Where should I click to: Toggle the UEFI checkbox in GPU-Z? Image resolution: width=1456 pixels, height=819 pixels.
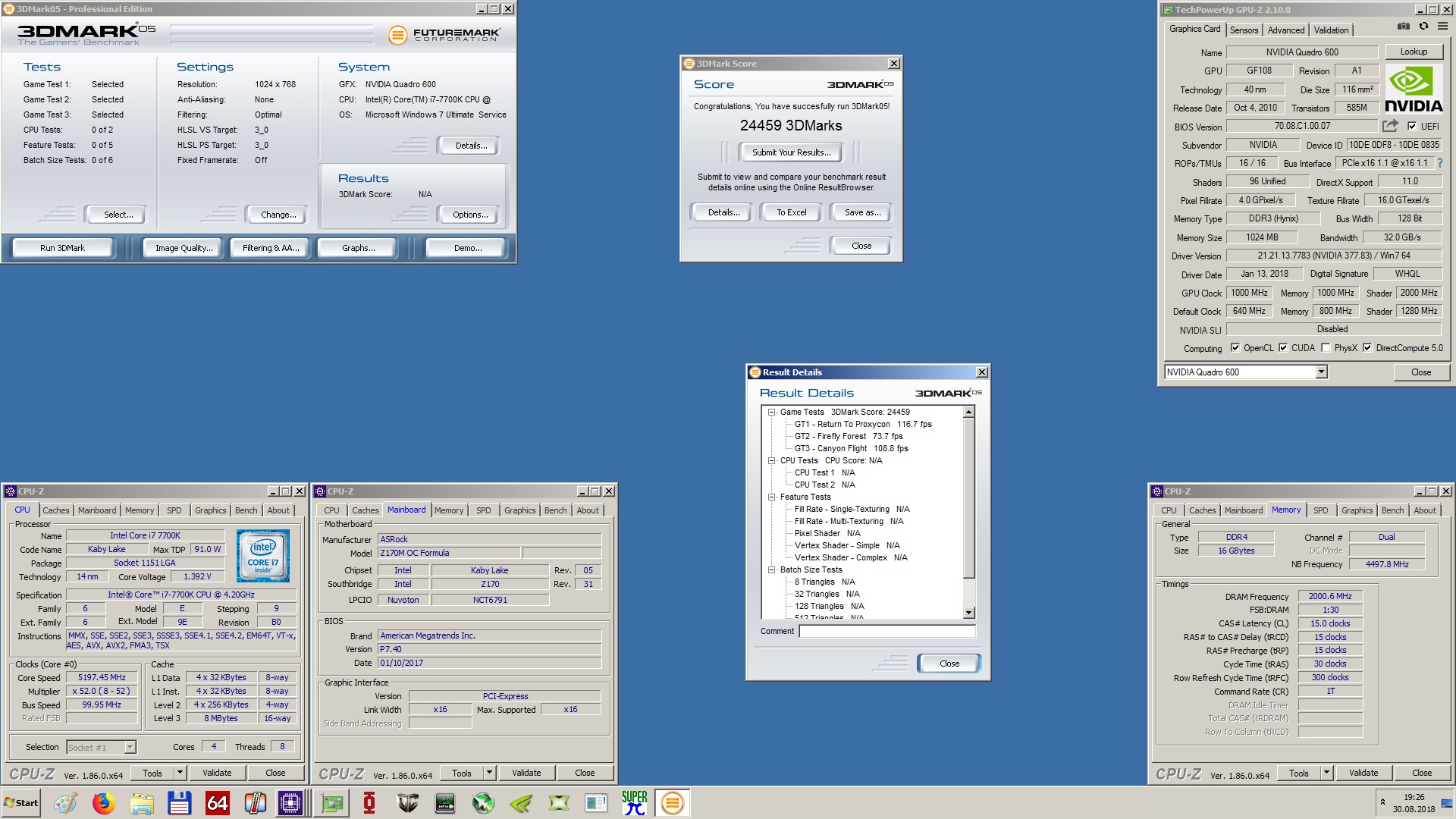pos(1412,127)
